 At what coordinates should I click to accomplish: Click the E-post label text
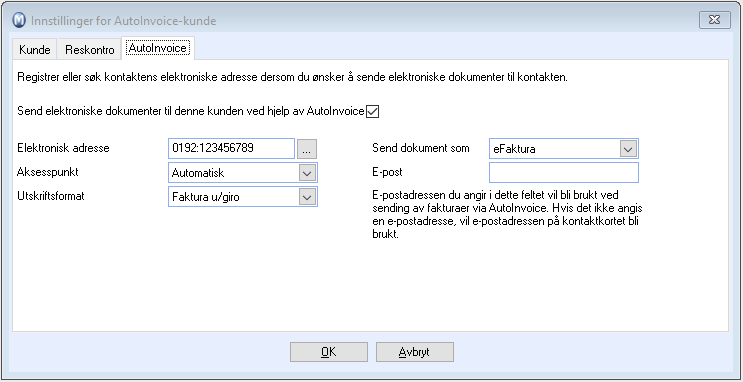coord(387,172)
